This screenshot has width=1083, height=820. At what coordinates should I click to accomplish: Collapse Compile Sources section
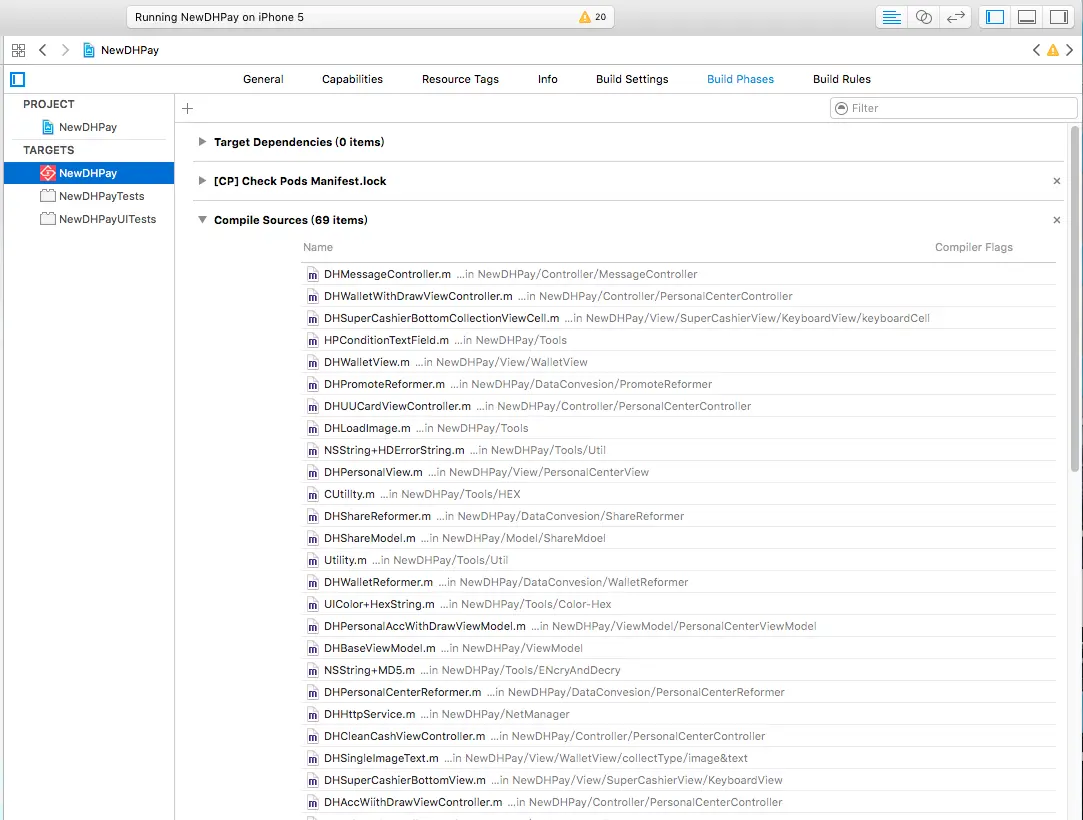(202, 220)
